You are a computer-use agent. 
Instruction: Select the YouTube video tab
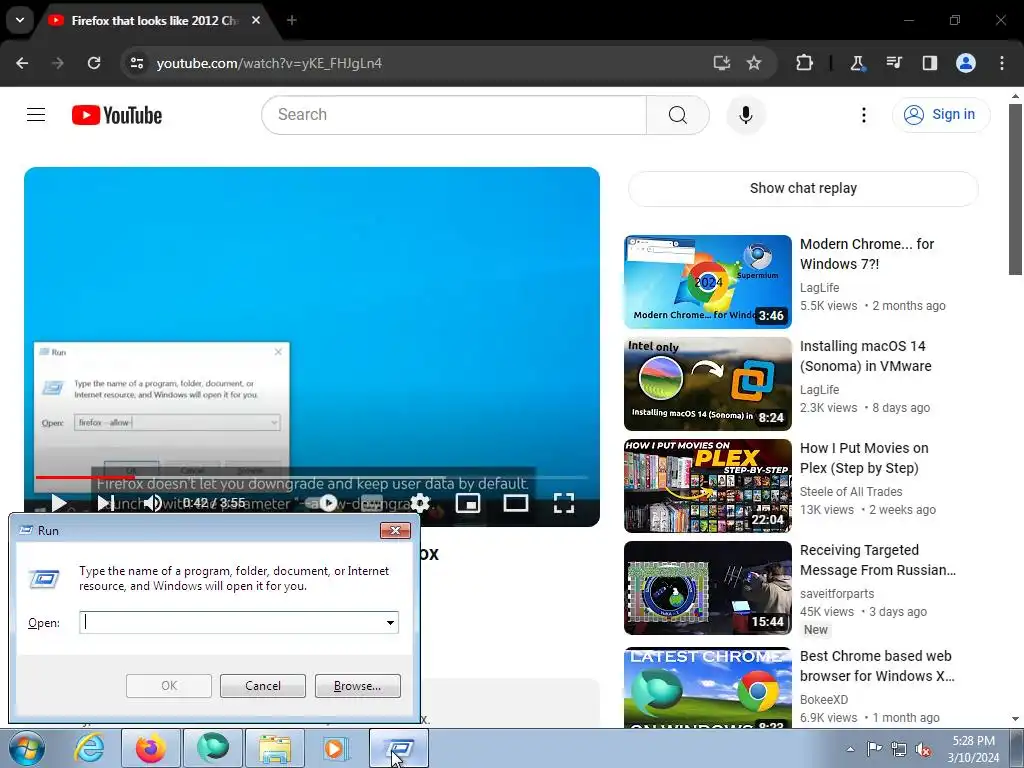pos(153,20)
